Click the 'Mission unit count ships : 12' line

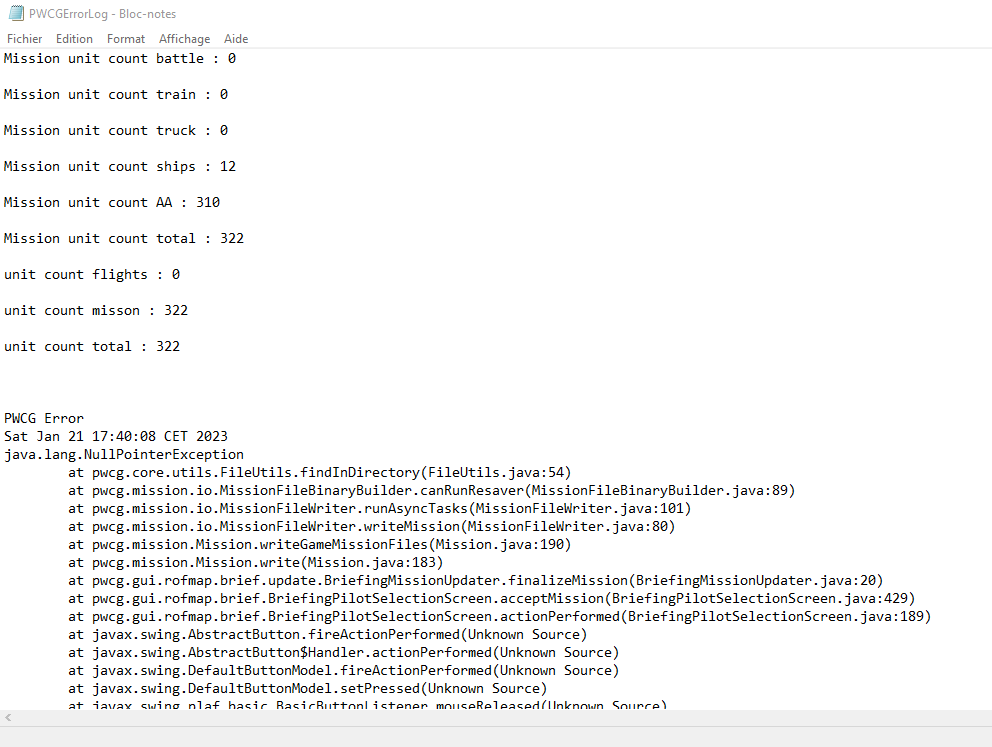pyautogui.click(x=120, y=166)
